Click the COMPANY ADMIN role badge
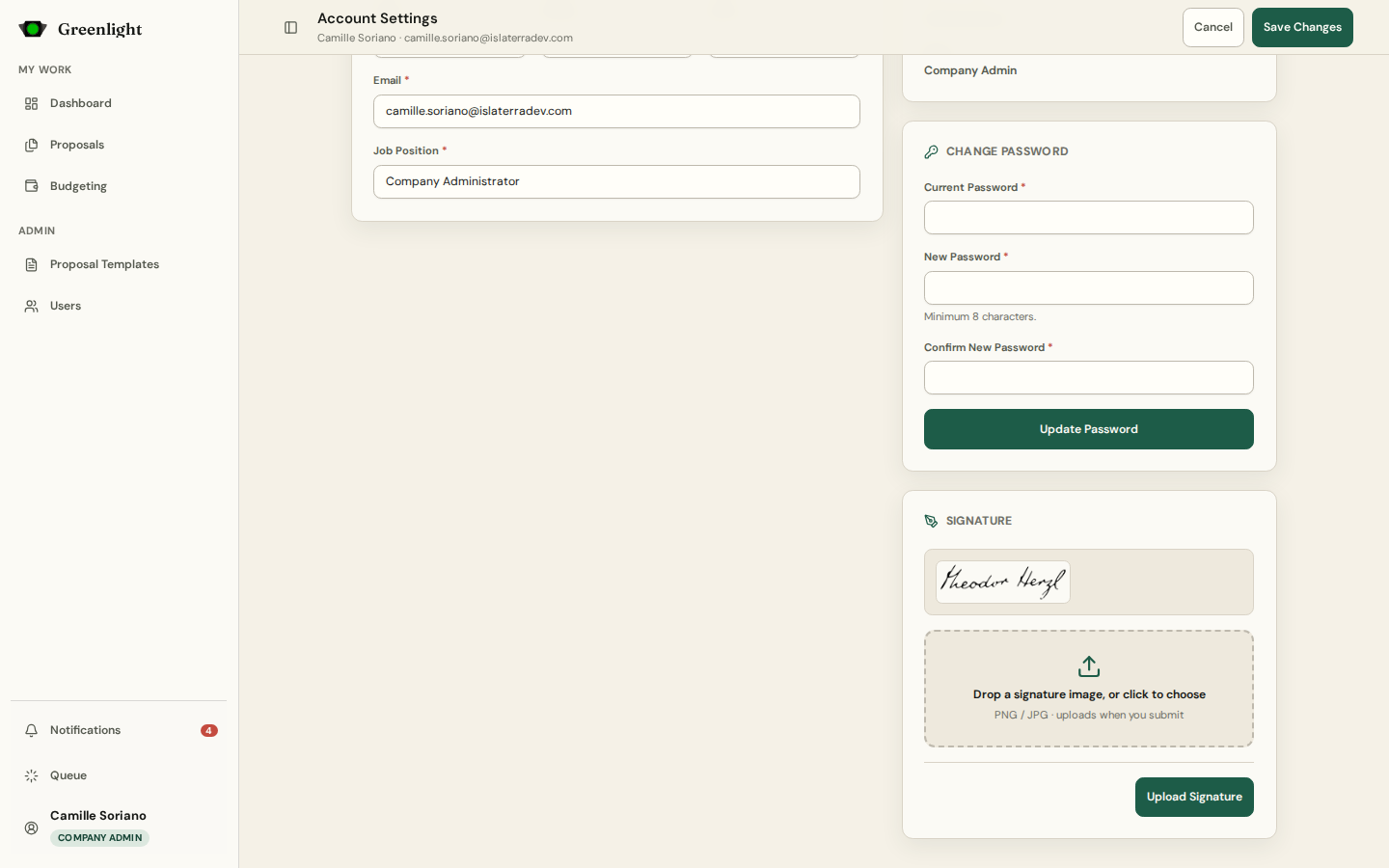This screenshot has width=1389, height=868. tap(100, 837)
